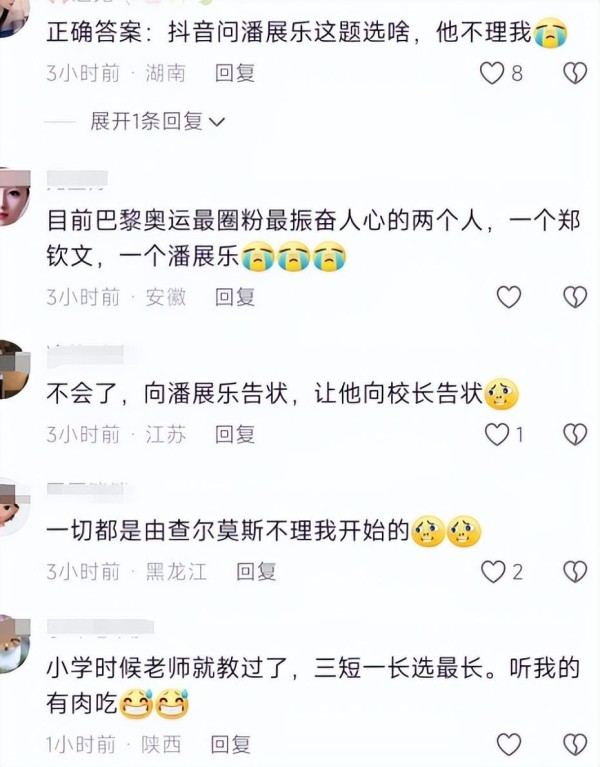The image size is (600, 767).
Task: Open avatar of the Anhui commenter
Action: click(13, 196)
